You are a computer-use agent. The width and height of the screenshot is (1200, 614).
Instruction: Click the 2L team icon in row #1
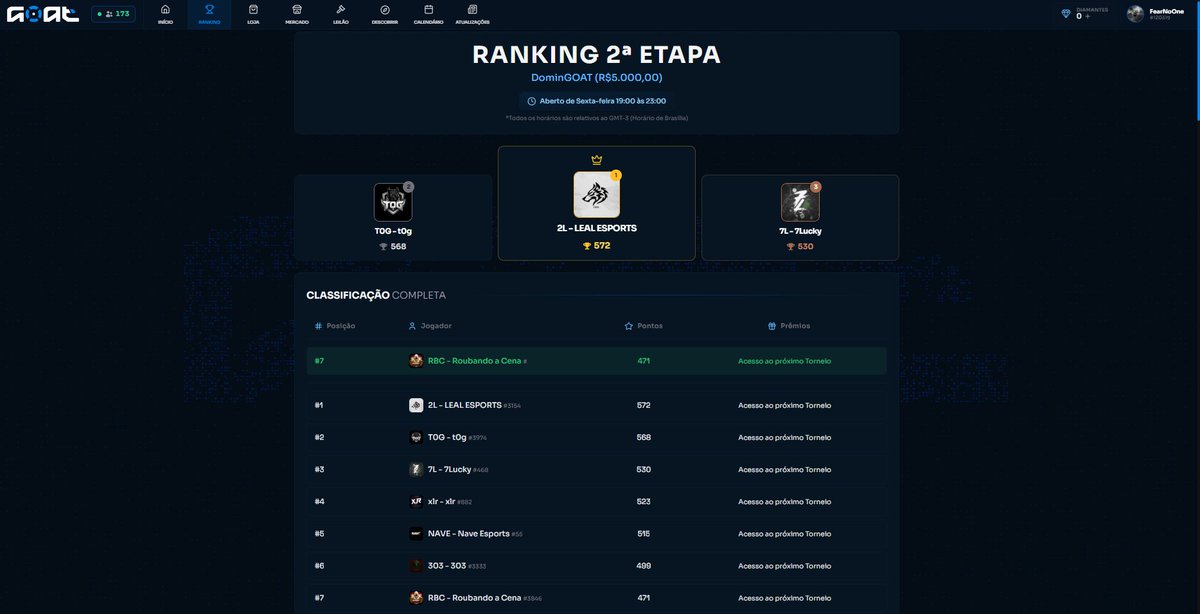(x=416, y=405)
